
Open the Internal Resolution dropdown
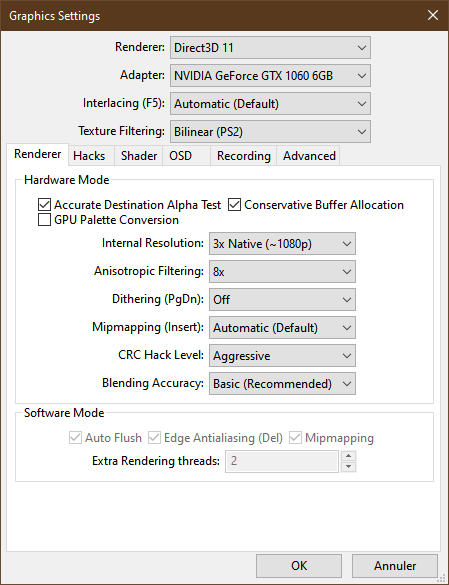click(x=282, y=244)
